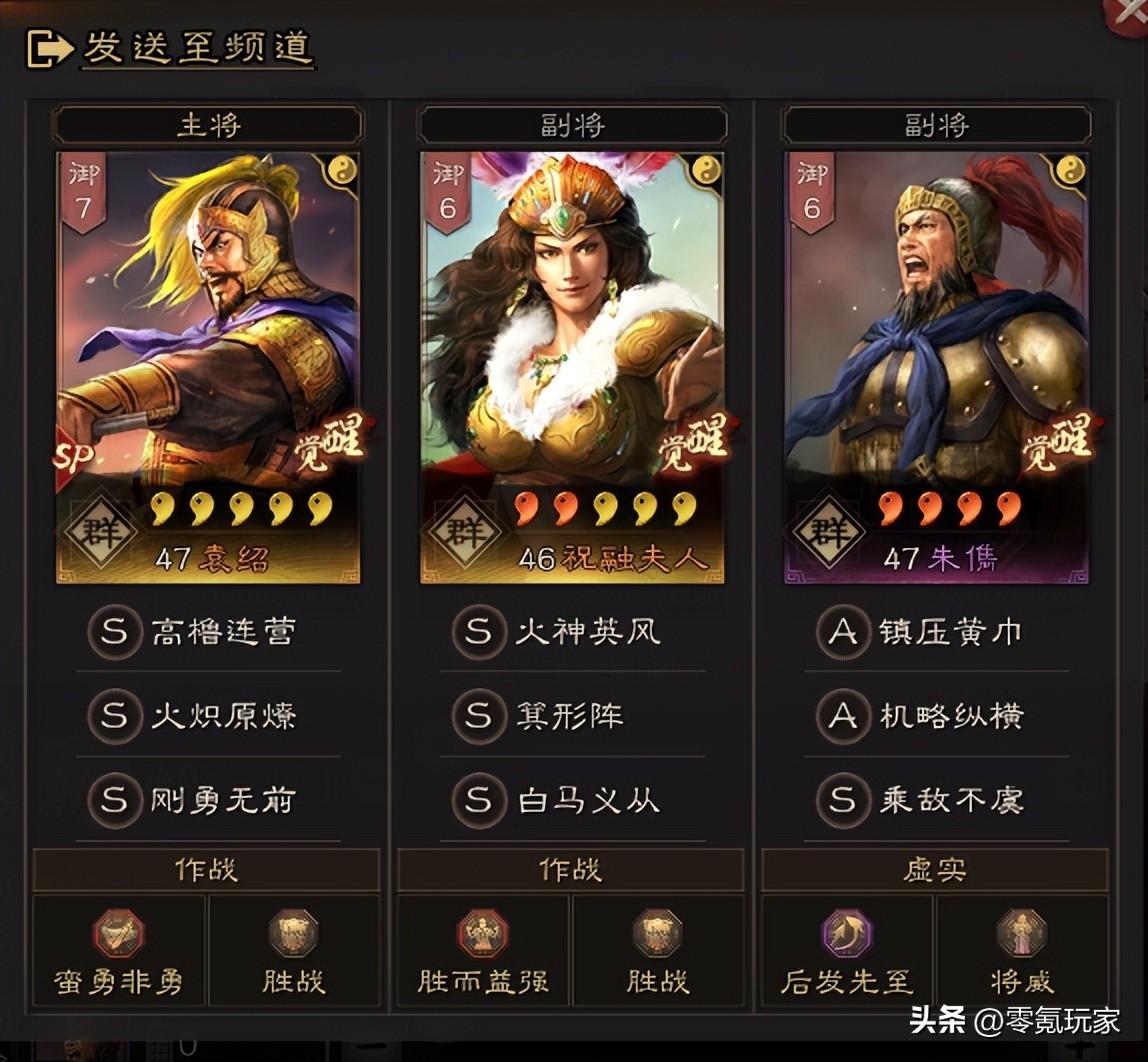1148x1062 pixels.
Task: Select the 胜而益强 tactic icon
Action: pyautogui.click(x=482, y=933)
